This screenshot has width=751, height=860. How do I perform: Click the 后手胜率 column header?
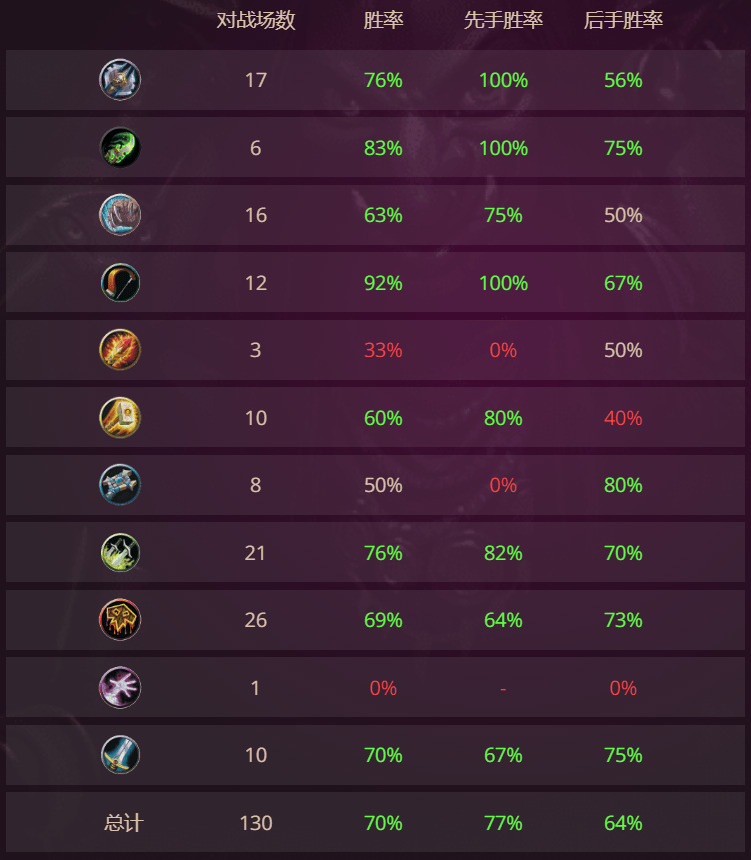623,20
